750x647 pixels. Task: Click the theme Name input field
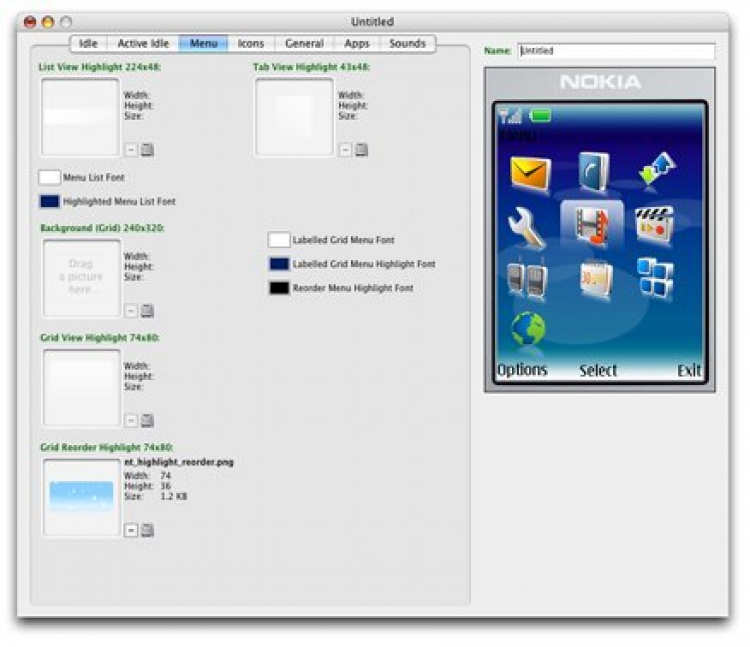click(x=617, y=51)
